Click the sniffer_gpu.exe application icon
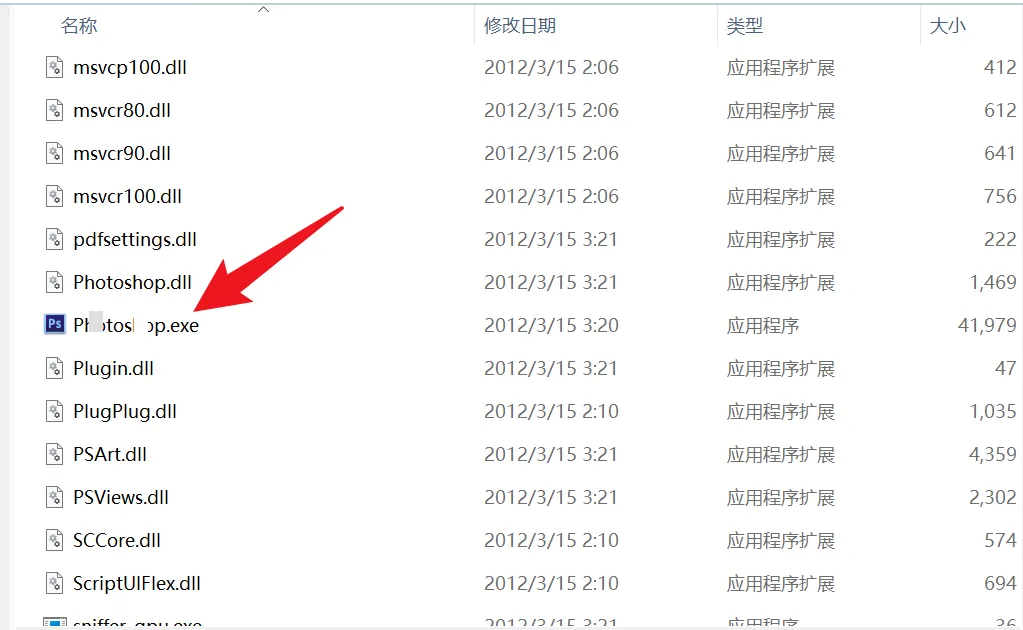 54,623
